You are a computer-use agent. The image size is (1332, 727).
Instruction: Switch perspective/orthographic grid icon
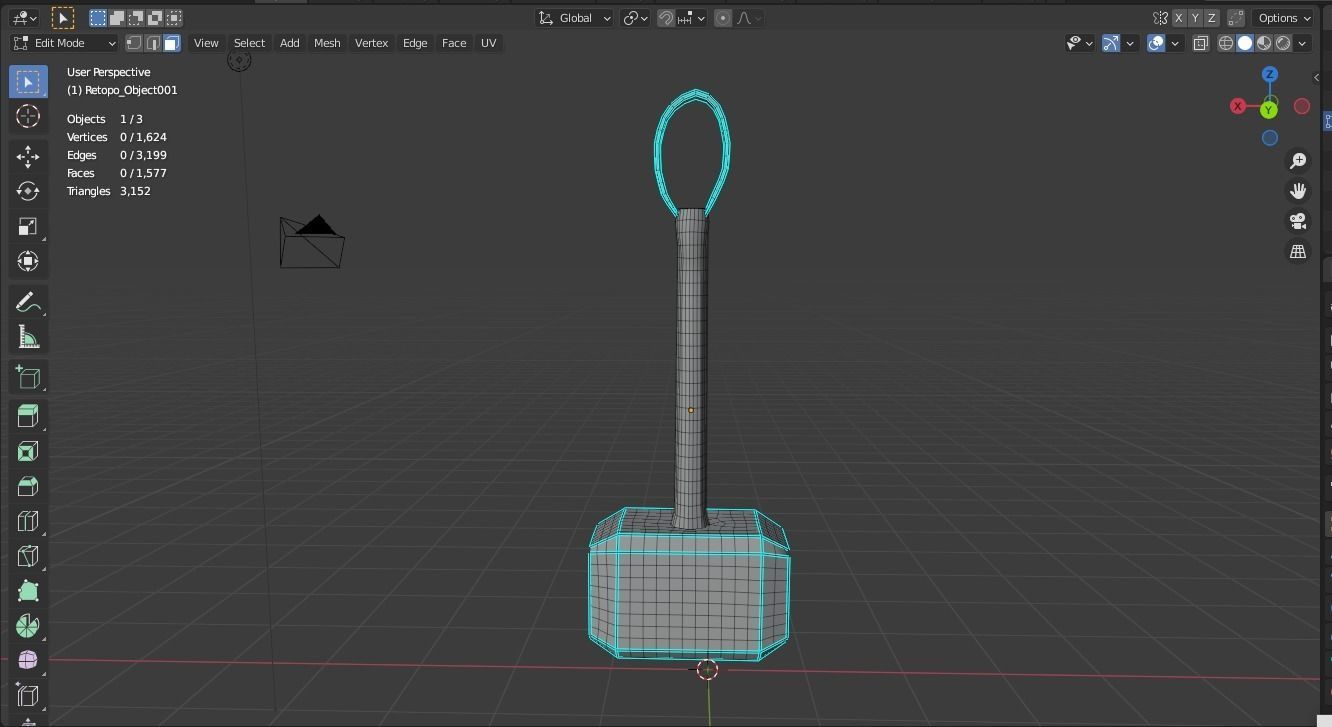coord(1298,251)
